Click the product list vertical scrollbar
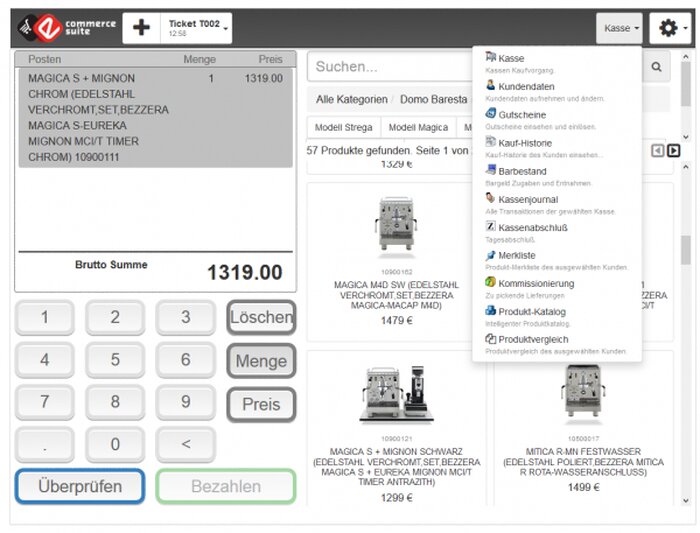The height and width of the screenshot is (533, 700). tap(686, 333)
